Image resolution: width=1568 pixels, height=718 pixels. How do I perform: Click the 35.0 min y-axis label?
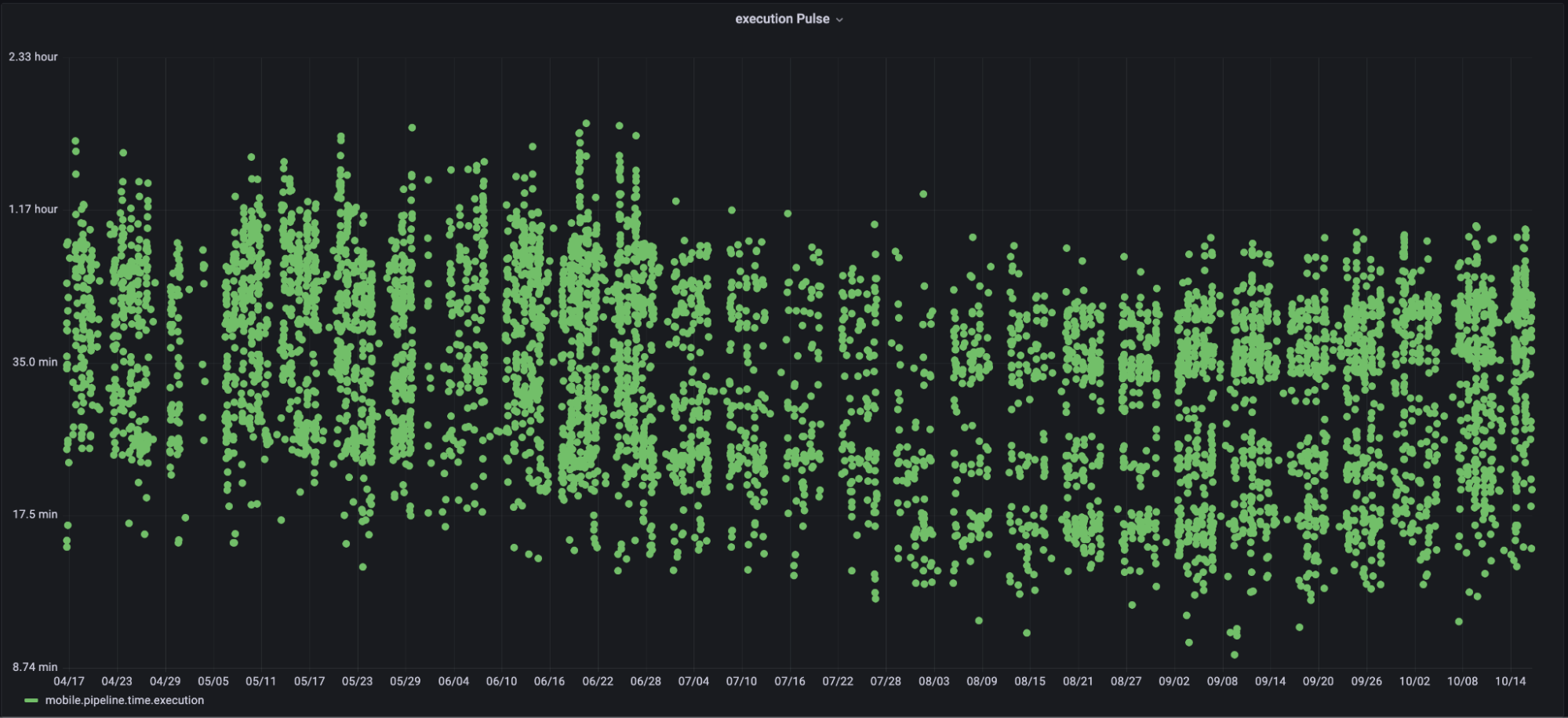point(35,362)
